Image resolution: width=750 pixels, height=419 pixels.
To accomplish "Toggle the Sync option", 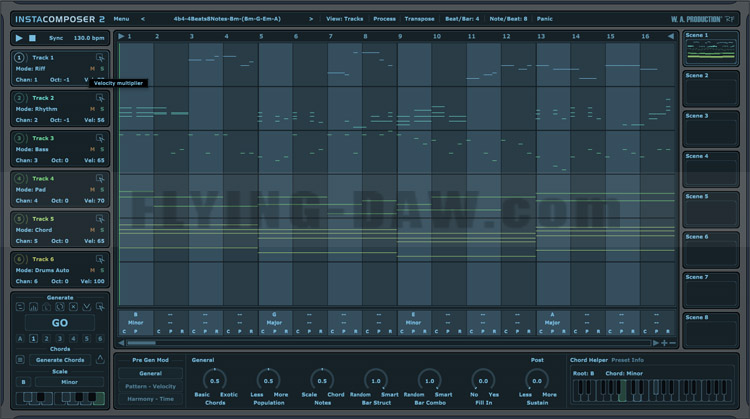I will tap(56, 38).
